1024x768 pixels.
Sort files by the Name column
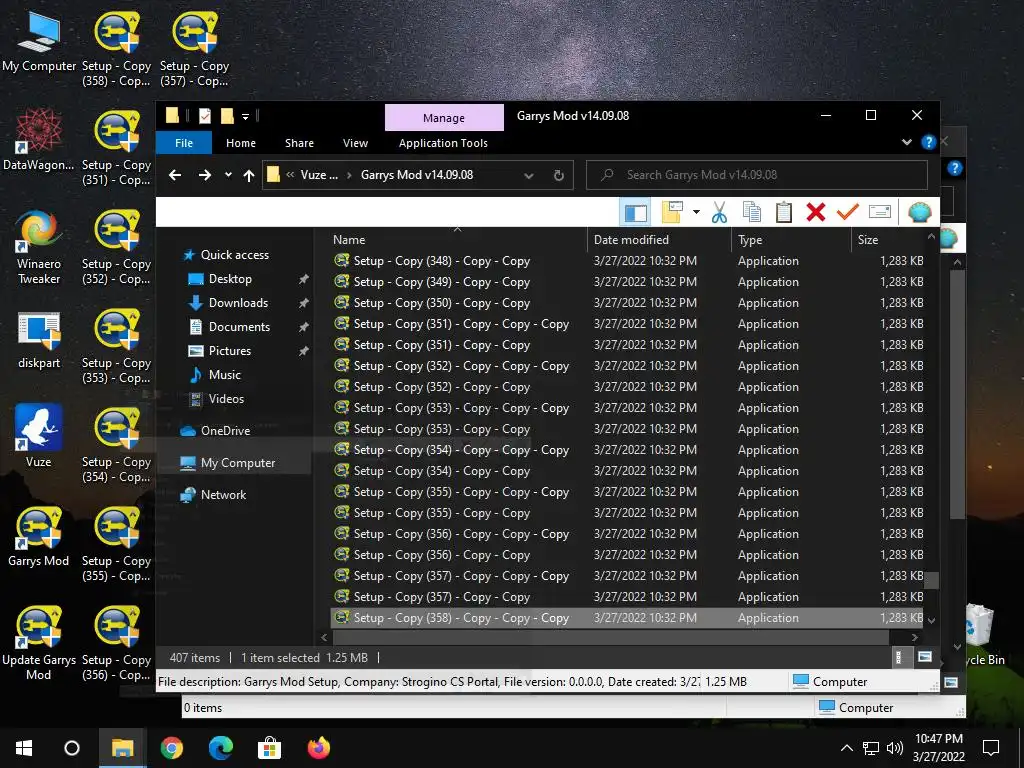click(457, 240)
